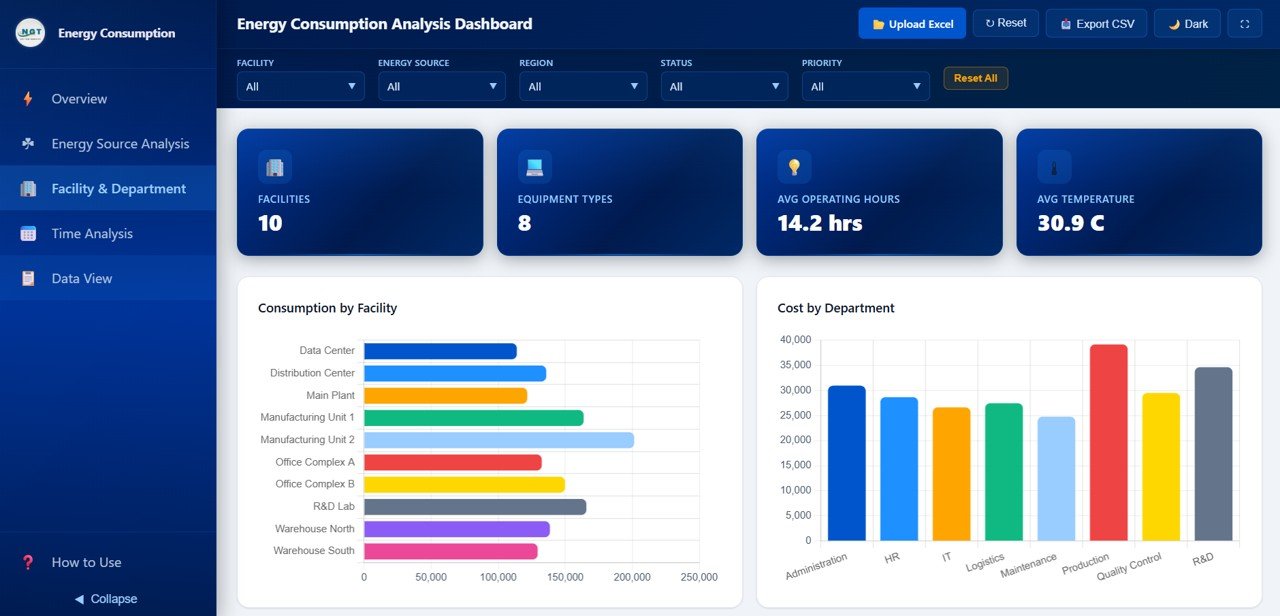Go to Energy Source Analysis page
The height and width of the screenshot is (616, 1280).
point(120,144)
